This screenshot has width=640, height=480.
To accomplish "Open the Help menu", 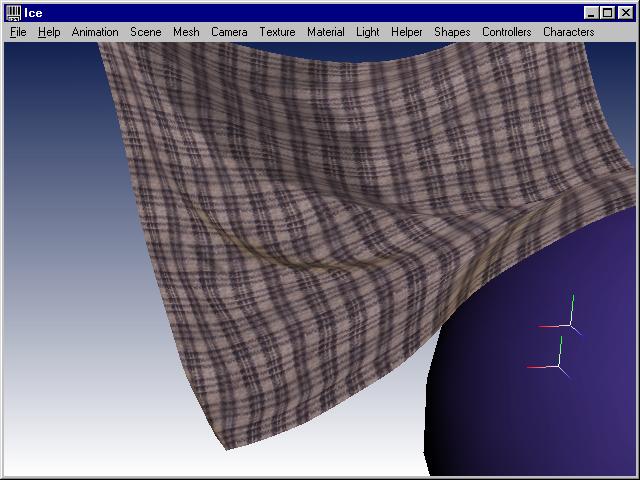I will coord(49,32).
